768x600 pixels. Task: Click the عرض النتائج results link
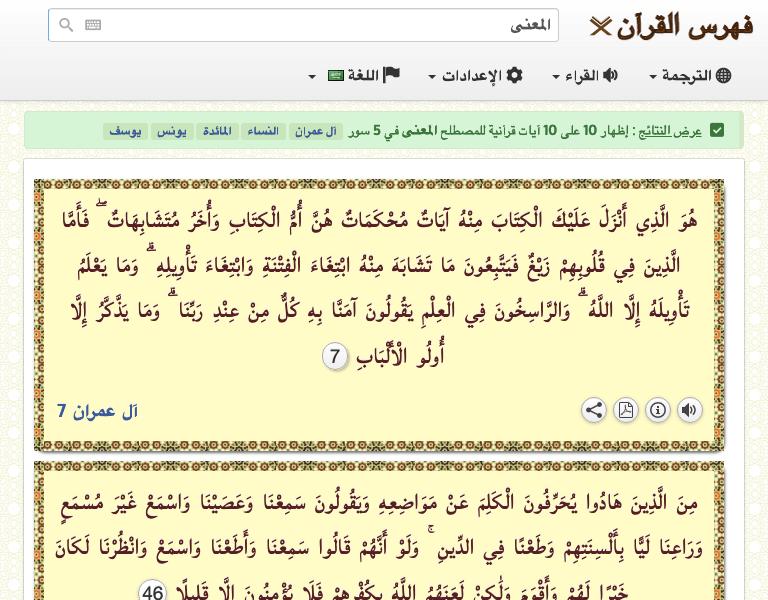pyautogui.click(x=674, y=131)
